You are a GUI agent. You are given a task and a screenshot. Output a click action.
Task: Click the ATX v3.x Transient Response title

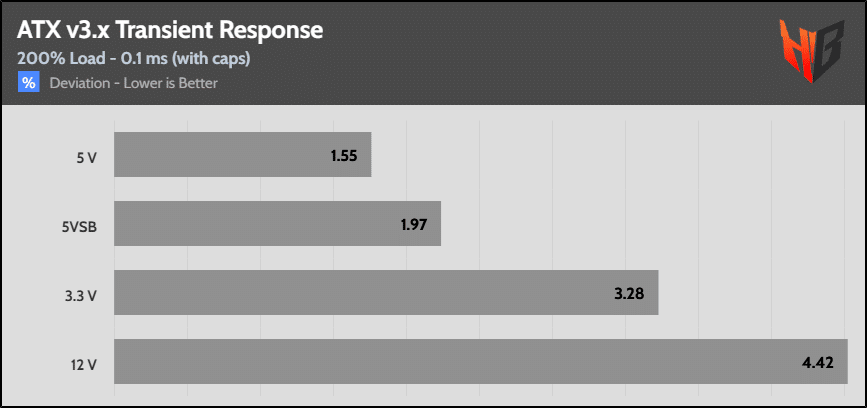pyautogui.click(x=170, y=32)
